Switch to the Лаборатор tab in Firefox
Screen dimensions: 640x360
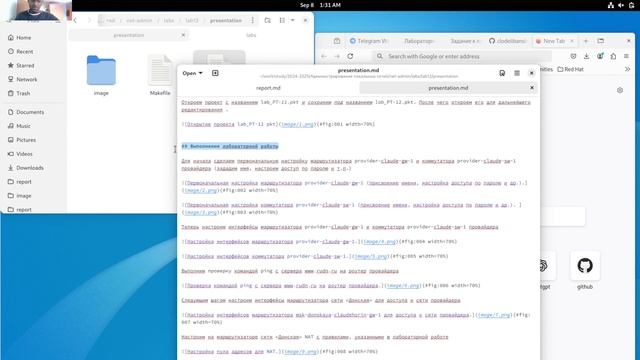click(419, 41)
